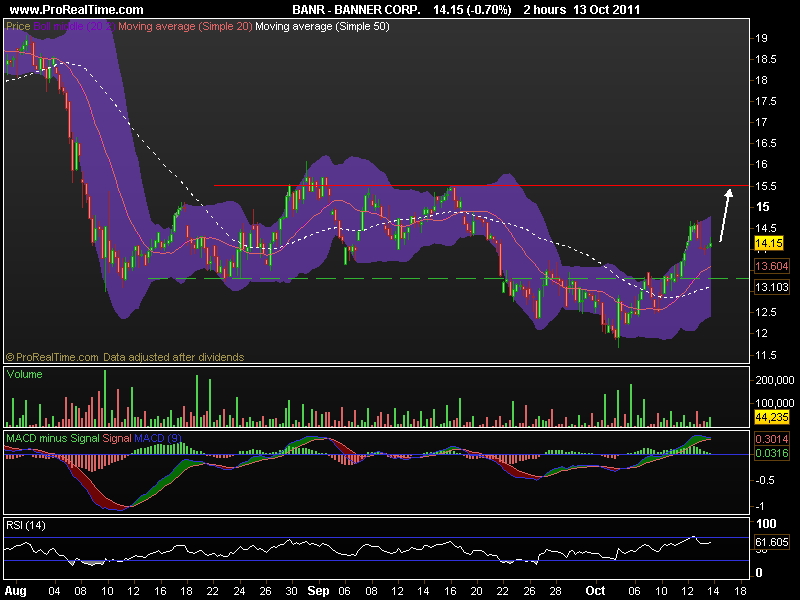Click the 30 date axis label
Image resolution: width=800 pixels, height=600 pixels.
tap(291, 591)
